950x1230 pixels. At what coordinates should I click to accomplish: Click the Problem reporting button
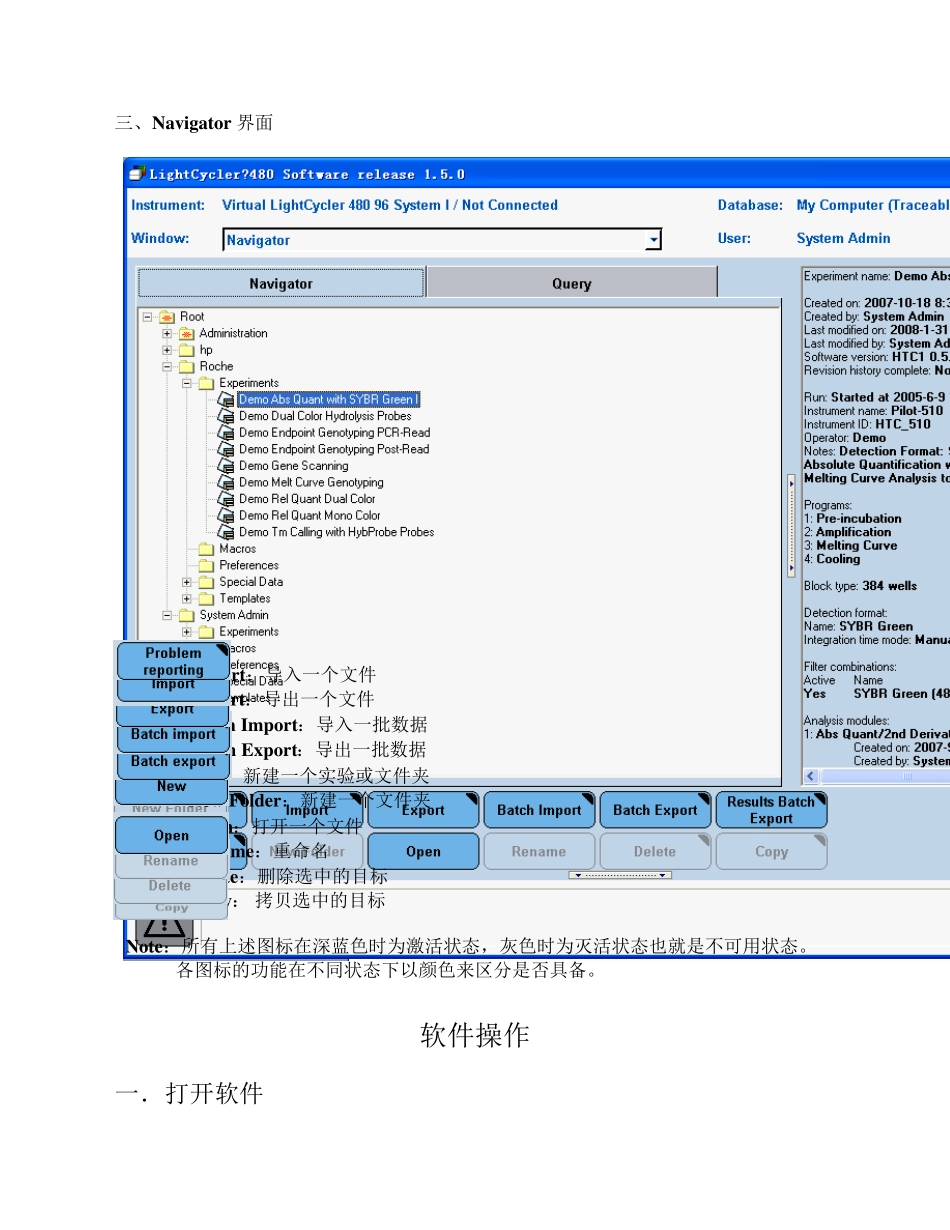click(x=173, y=661)
